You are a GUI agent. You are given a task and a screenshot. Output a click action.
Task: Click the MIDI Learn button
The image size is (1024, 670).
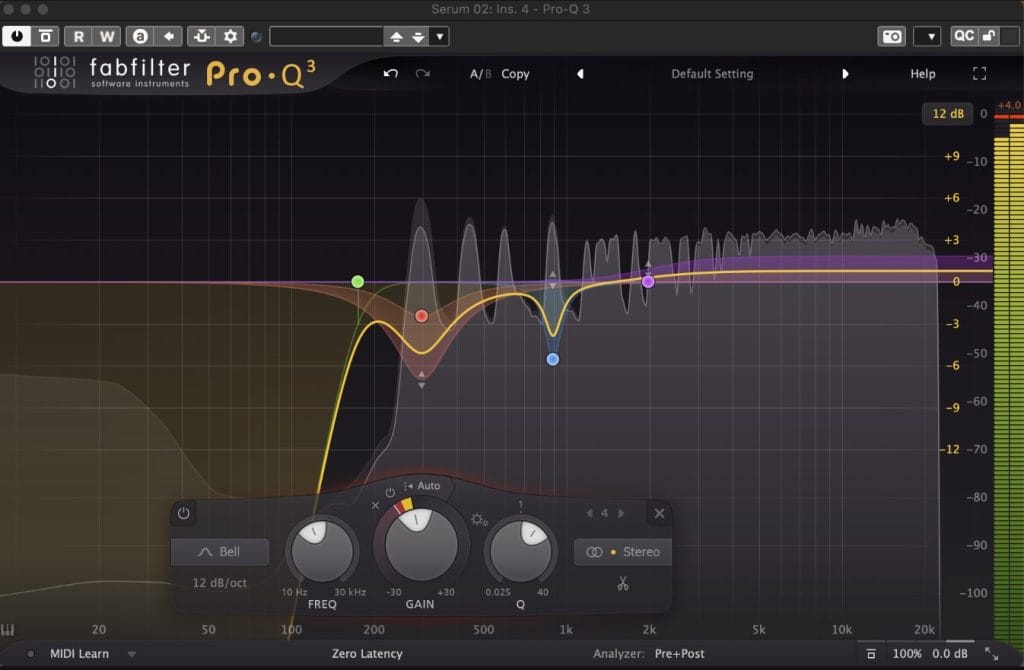[x=79, y=654]
